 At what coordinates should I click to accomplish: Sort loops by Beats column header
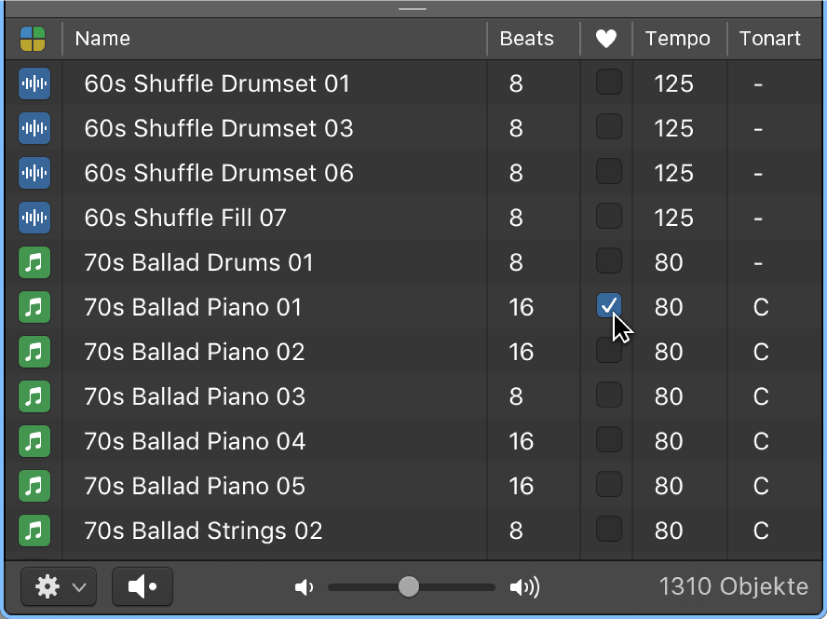[526, 38]
